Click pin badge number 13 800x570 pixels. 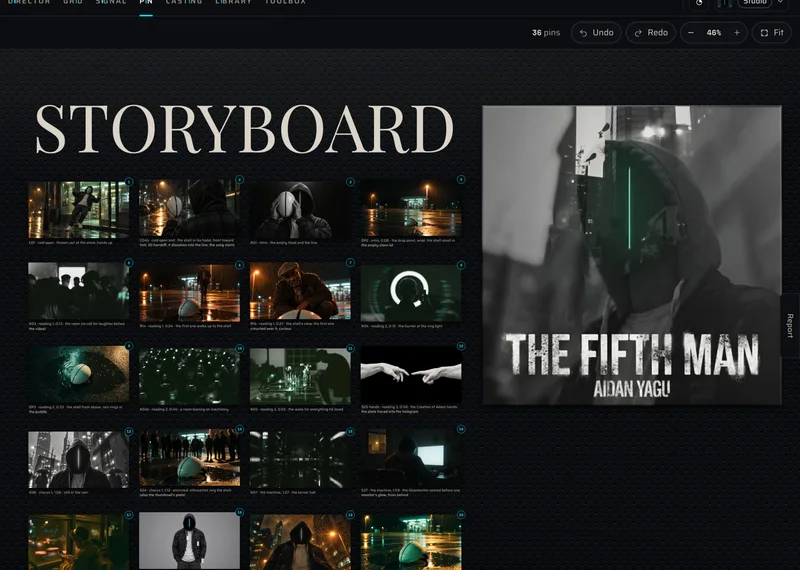pyautogui.click(x=129, y=431)
